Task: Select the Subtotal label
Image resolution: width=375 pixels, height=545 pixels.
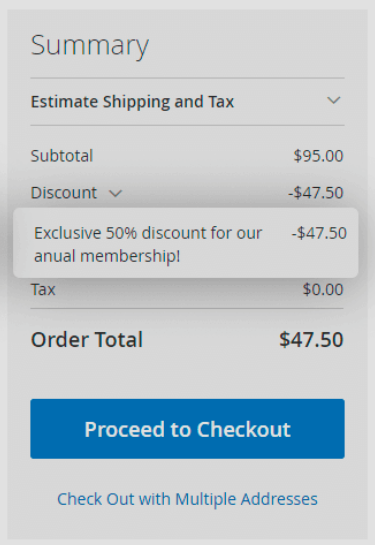Action: click(x=62, y=156)
